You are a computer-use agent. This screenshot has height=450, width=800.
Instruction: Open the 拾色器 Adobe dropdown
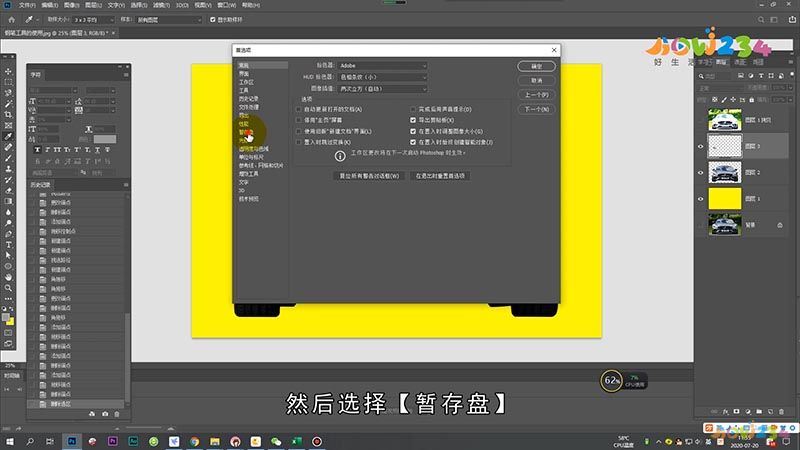(382, 65)
